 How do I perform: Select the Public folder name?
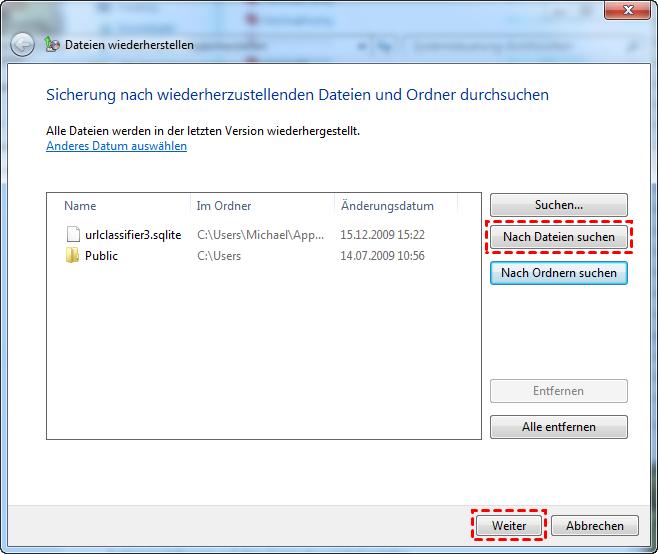point(101,256)
